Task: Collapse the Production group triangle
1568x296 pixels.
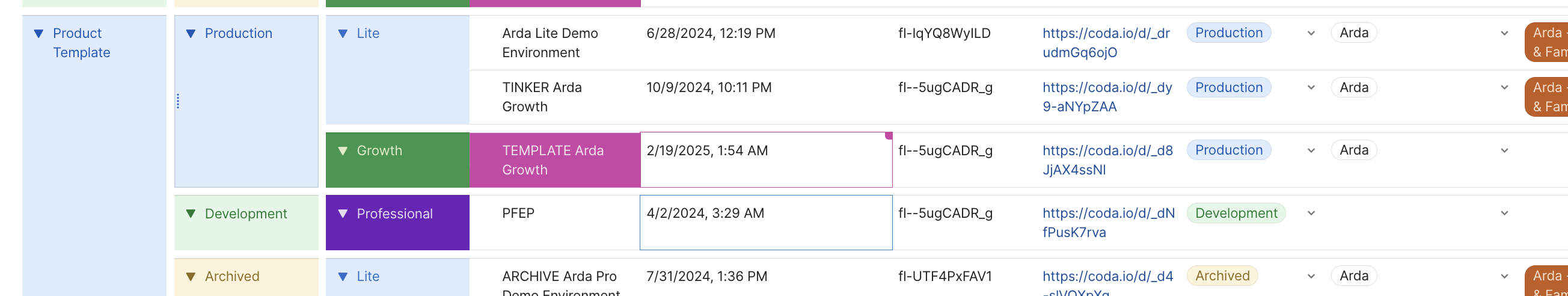Action: tap(191, 34)
